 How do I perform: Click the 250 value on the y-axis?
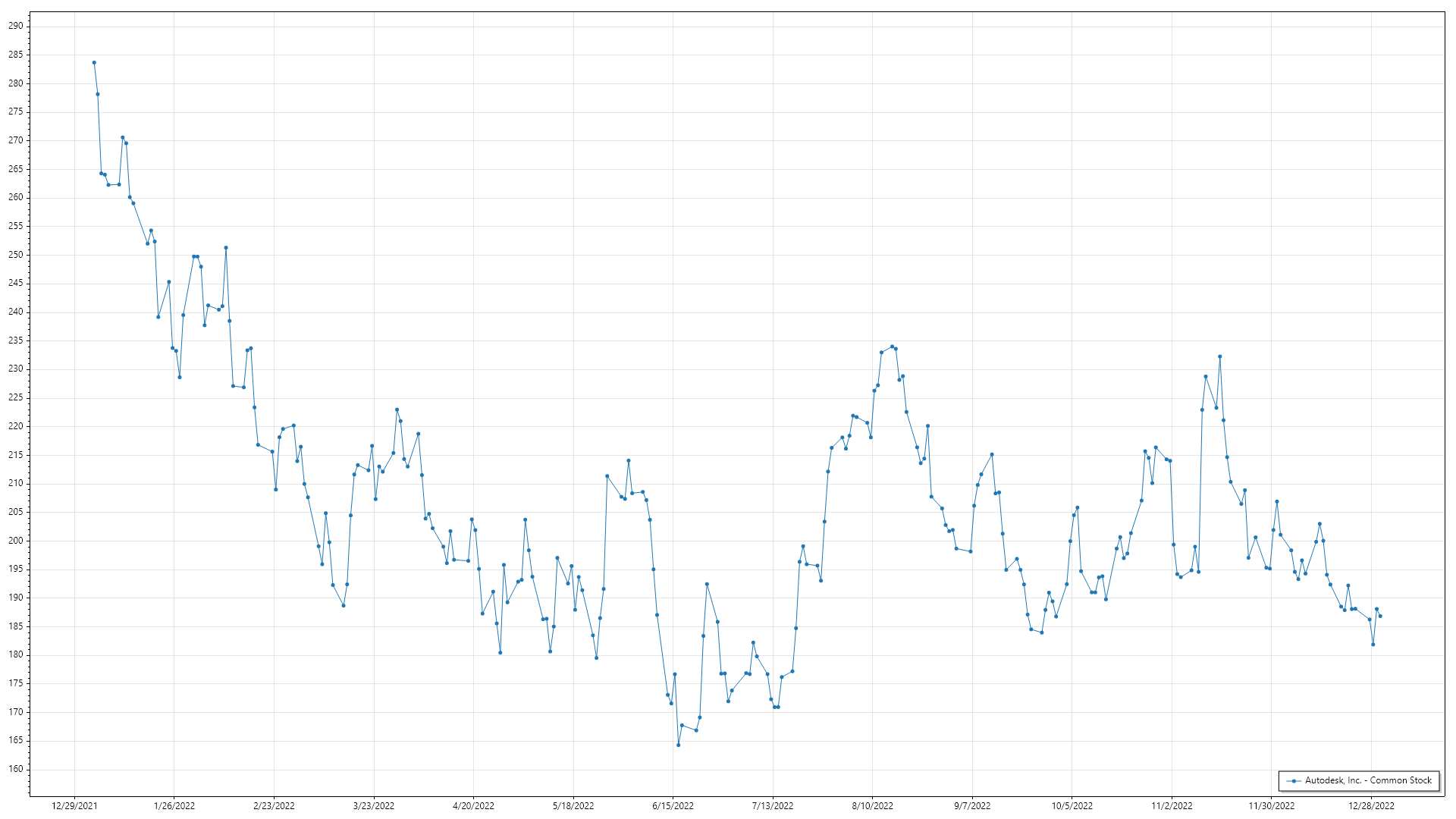click(16, 255)
